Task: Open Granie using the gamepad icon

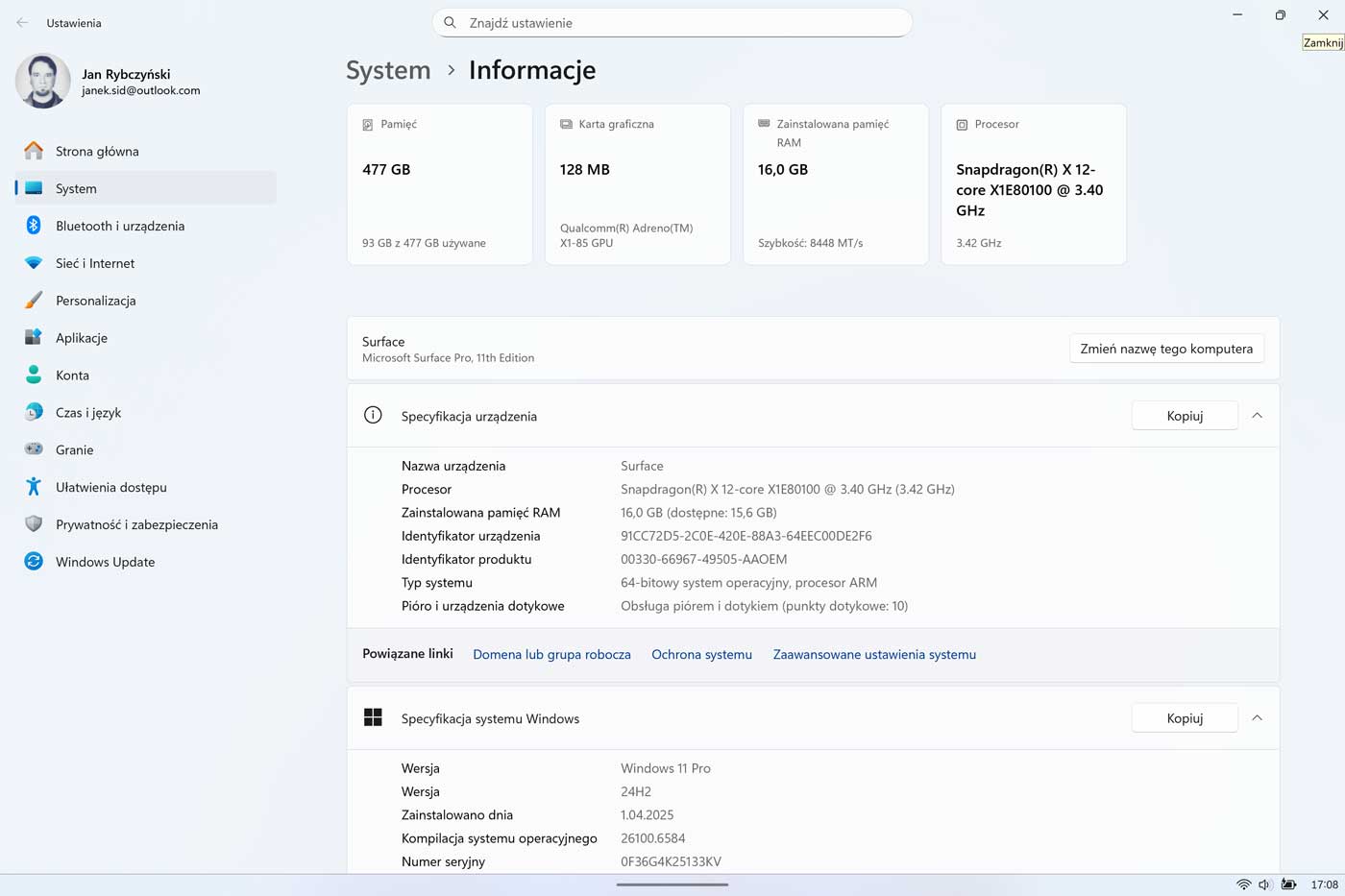Action: (34, 449)
